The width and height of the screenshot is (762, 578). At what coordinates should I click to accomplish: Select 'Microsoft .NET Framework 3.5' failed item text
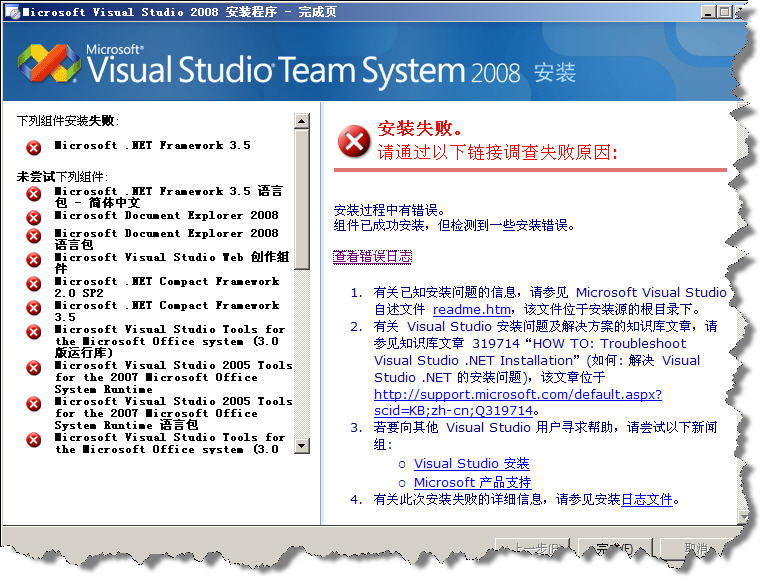tap(153, 145)
